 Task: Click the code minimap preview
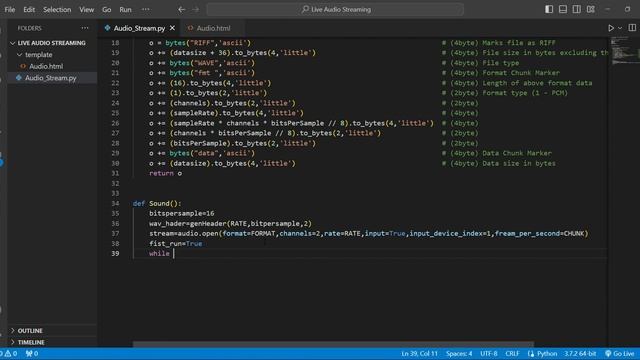coord(624,50)
